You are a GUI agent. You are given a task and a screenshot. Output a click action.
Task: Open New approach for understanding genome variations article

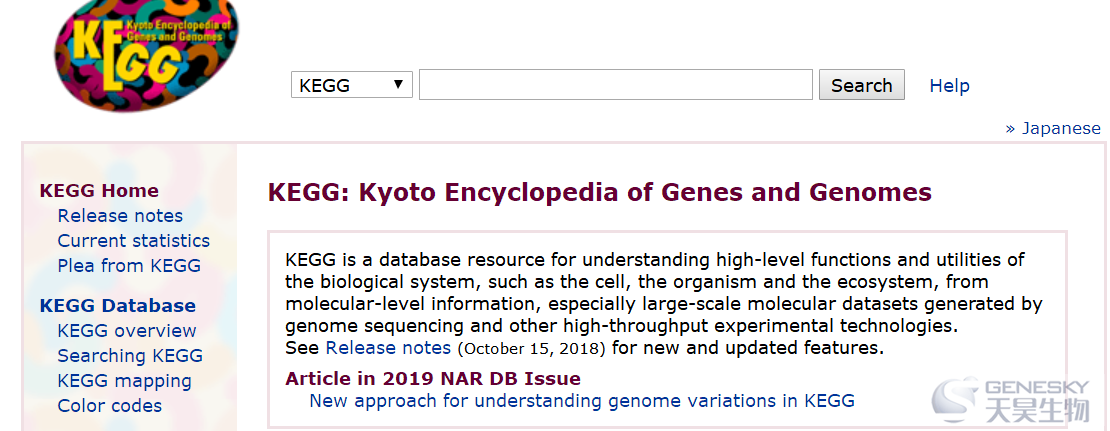click(x=582, y=401)
